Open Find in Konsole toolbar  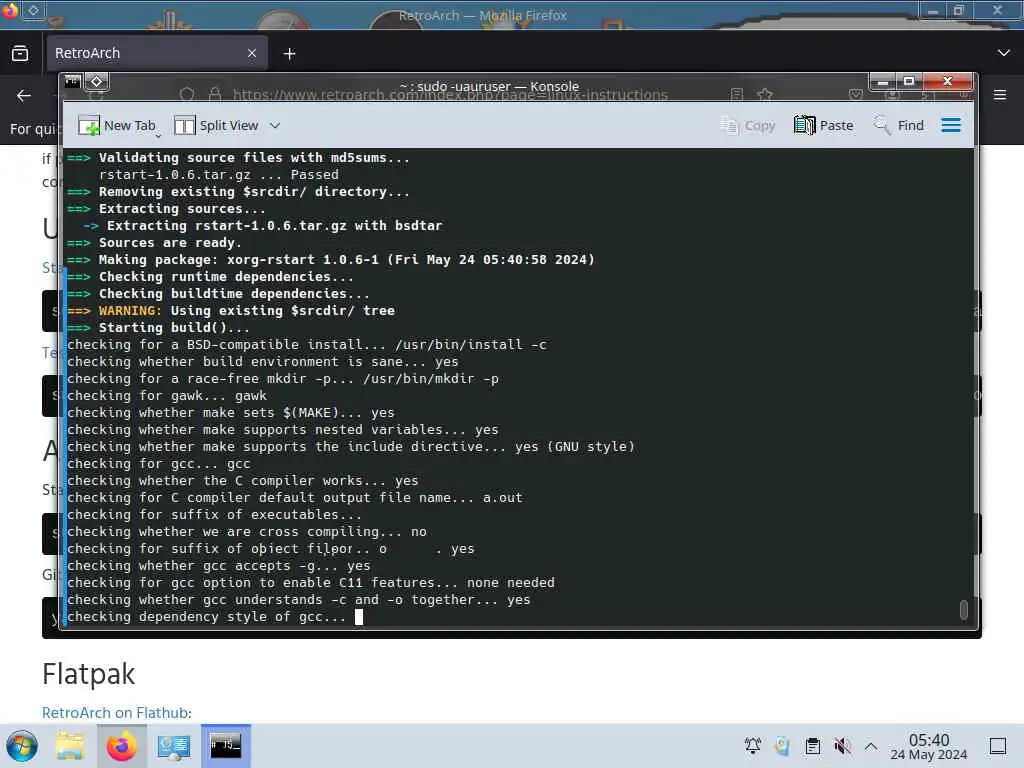899,125
